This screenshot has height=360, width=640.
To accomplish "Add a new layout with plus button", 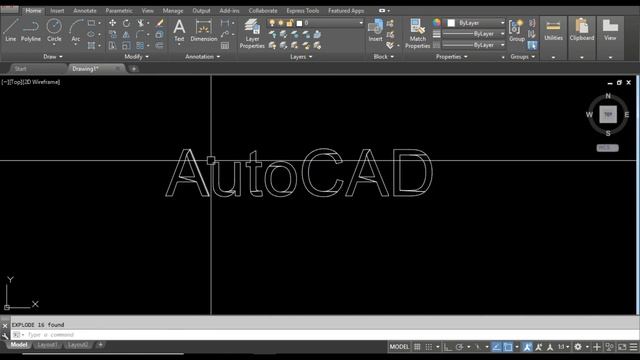I will click(100, 345).
